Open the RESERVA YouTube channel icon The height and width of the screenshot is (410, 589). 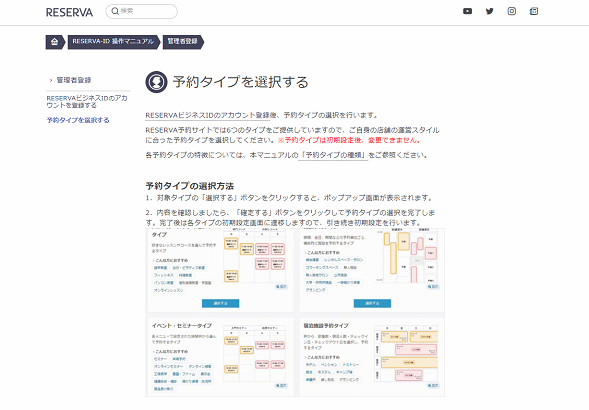467,11
